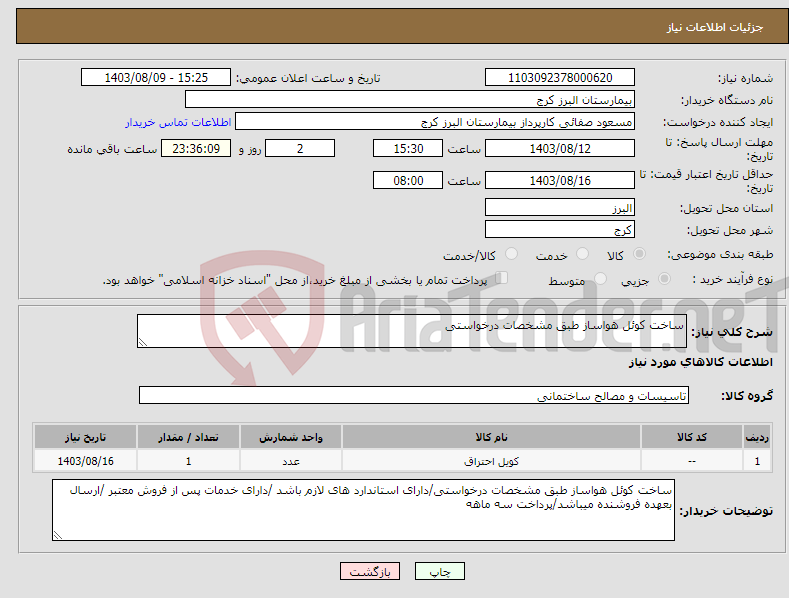Click the delivery city field کرج
The width and height of the screenshot is (789, 598).
[560, 230]
